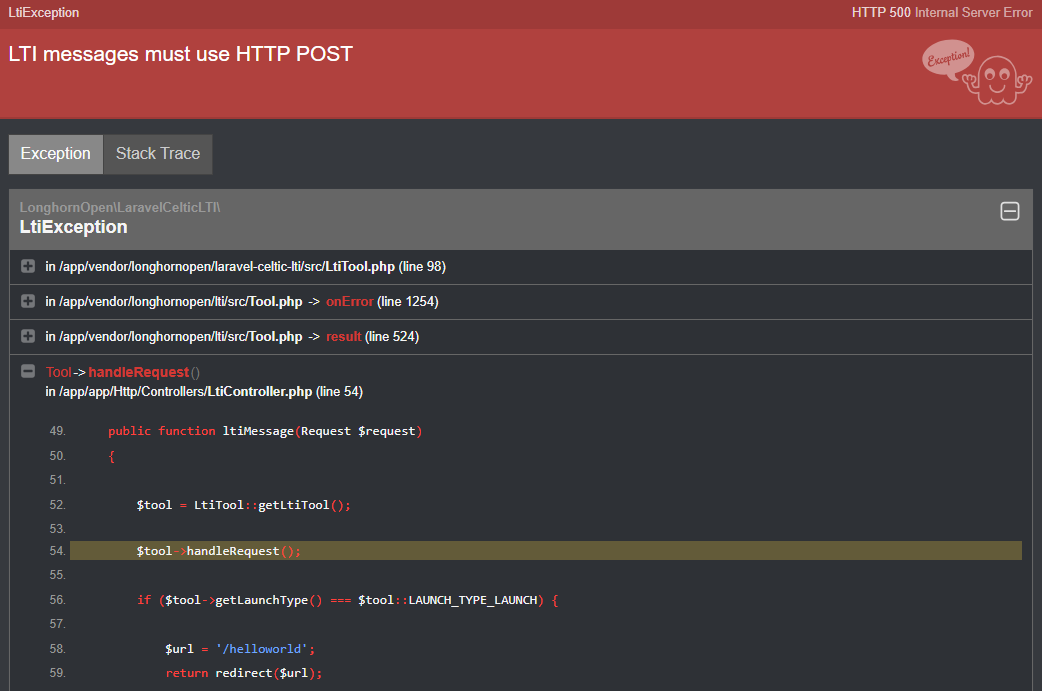Open the result method link
The width and height of the screenshot is (1042, 691).
pyautogui.click(x=343, y=336)
